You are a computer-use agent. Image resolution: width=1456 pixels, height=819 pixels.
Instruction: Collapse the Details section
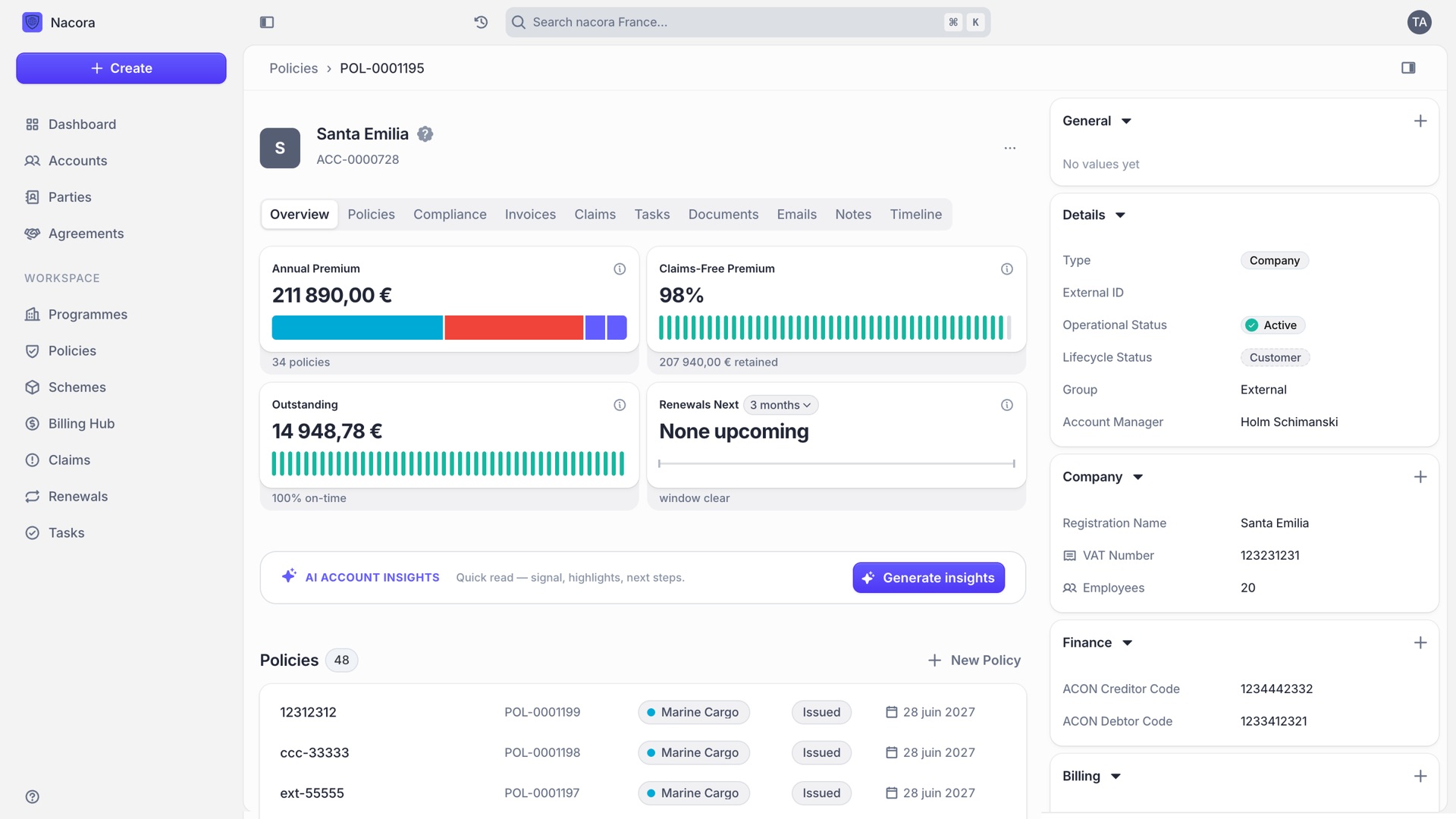pyautogui.click(x=1120, y=215)
